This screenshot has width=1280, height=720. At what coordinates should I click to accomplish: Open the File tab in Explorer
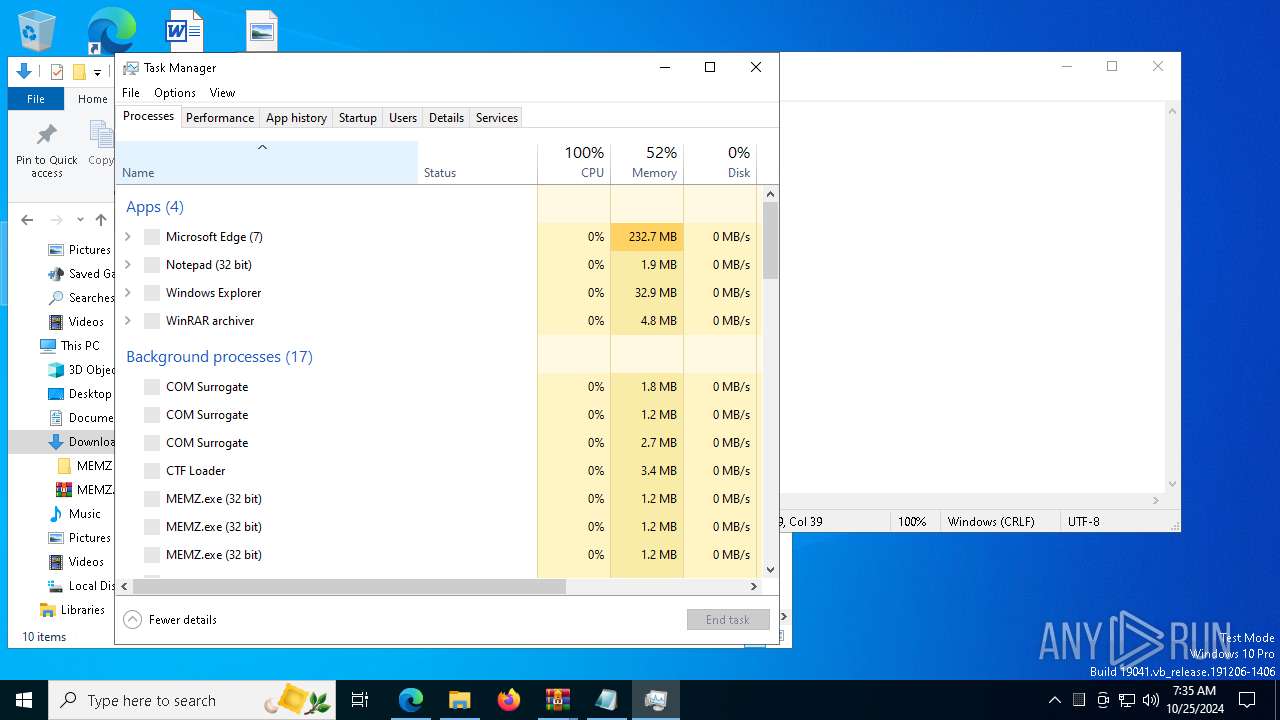[36, 99]
